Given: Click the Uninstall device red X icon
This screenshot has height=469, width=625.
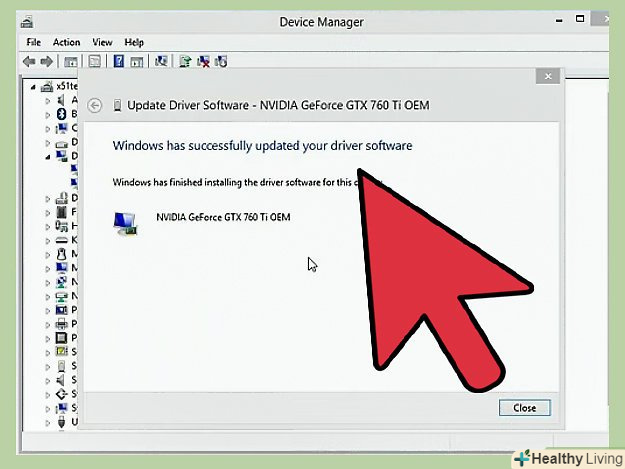Looking at the screenshot, I should [204, 62].
